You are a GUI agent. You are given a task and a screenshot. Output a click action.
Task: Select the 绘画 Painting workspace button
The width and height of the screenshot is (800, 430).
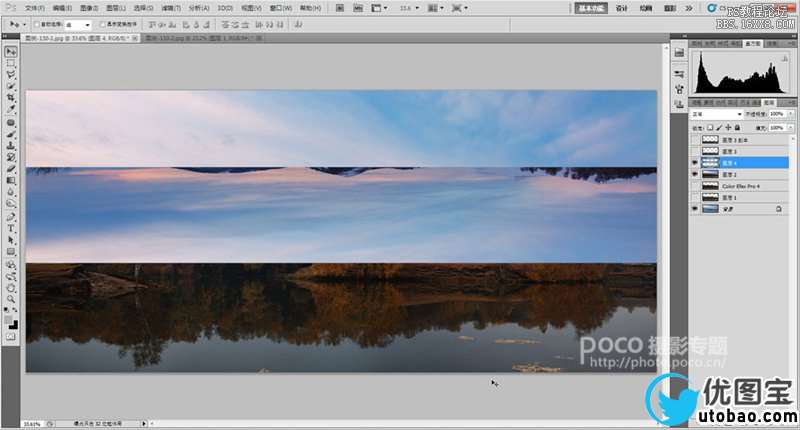[646, 8]
